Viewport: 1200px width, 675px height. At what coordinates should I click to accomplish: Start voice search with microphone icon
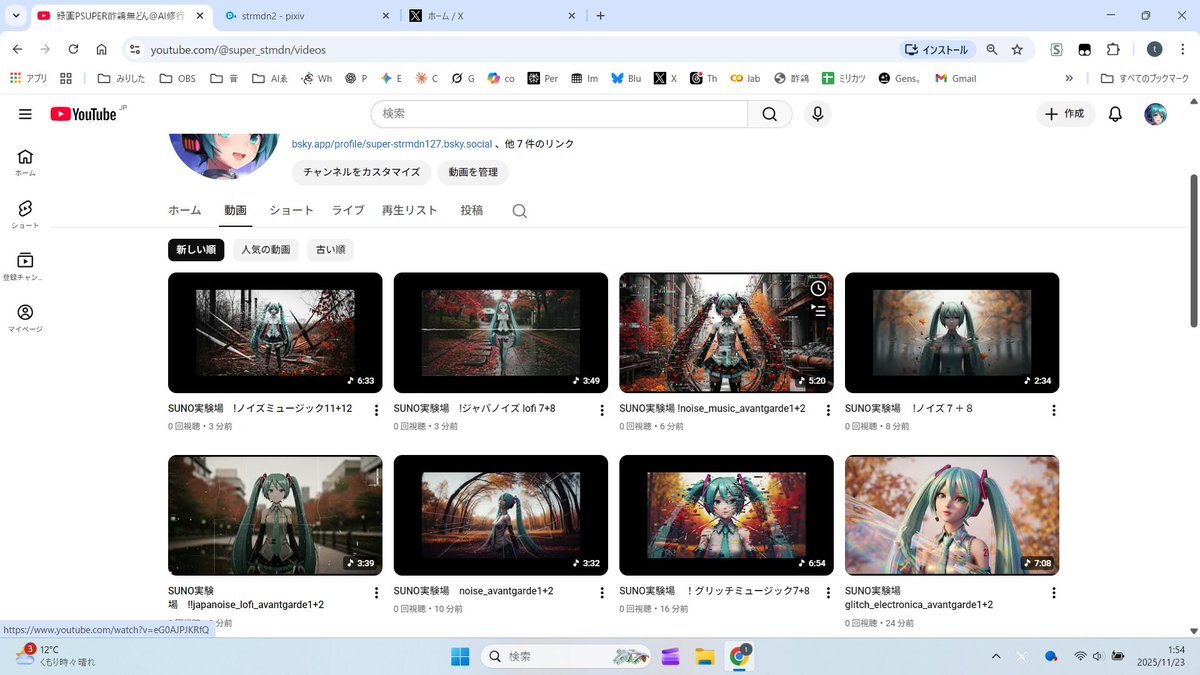[x=818, y=114]
